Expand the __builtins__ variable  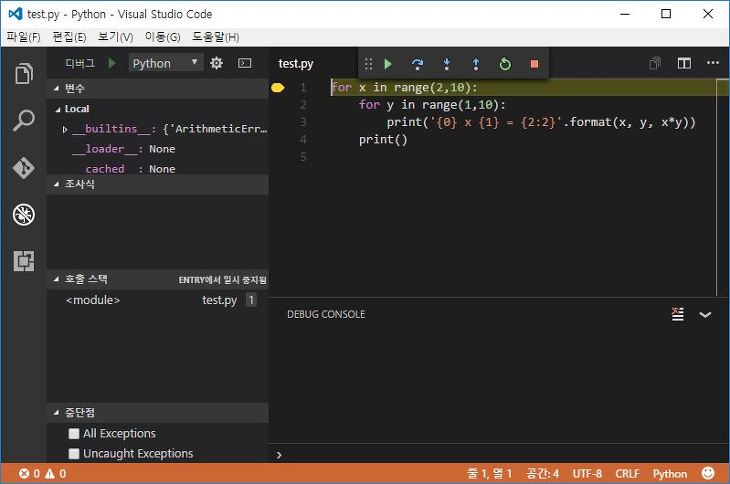click(x=65, y=129)
